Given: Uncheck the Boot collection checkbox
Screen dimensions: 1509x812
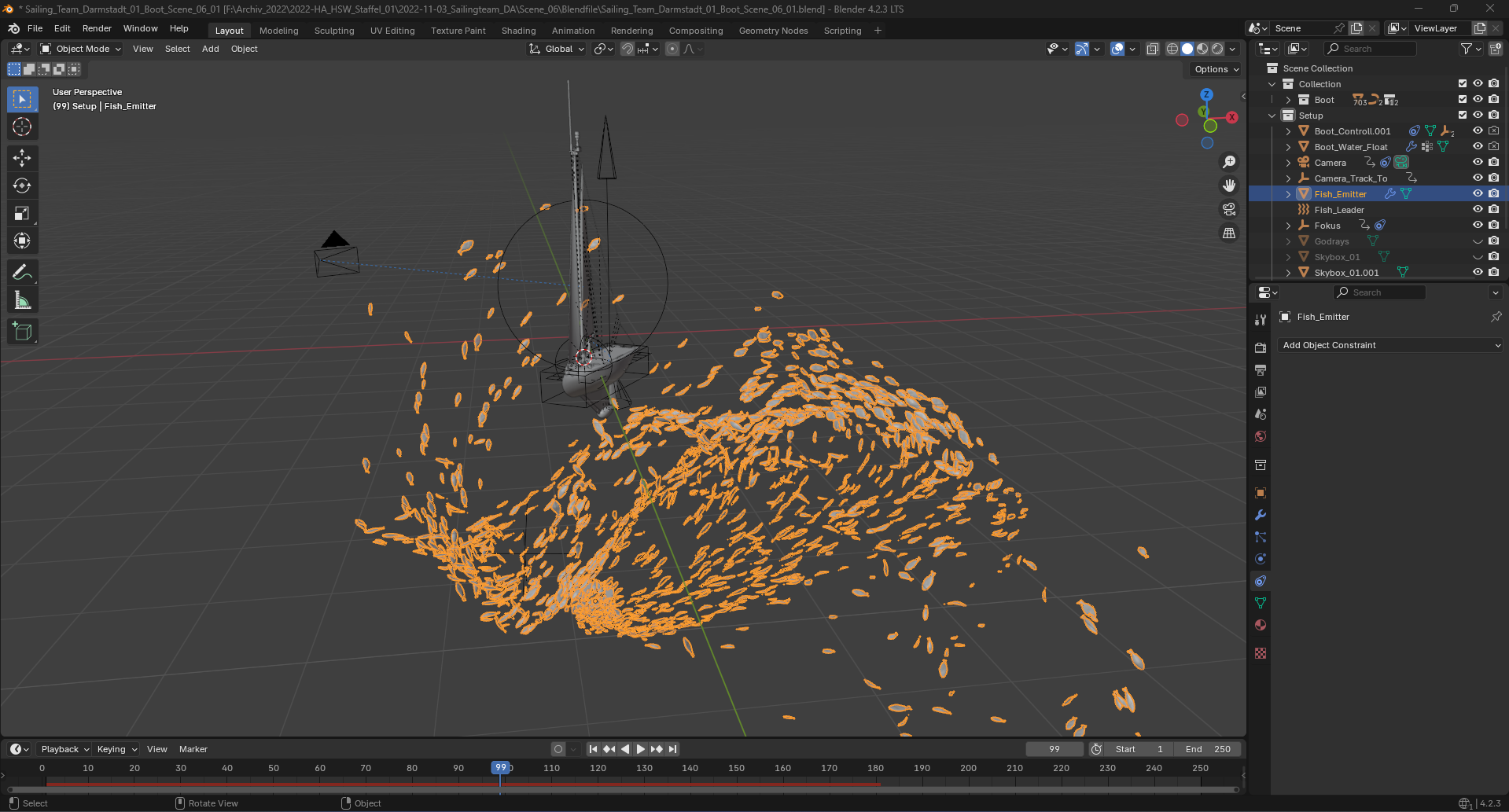Looking at the screenshot, I should 1463,99.
